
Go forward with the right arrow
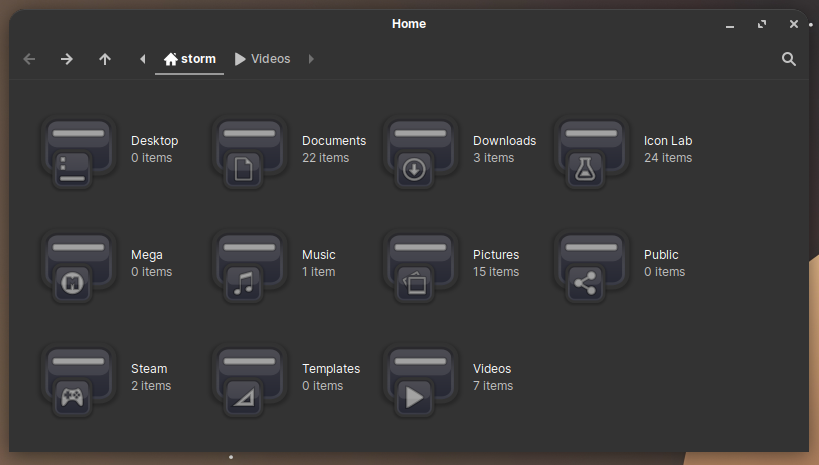[x=67, y=59]
